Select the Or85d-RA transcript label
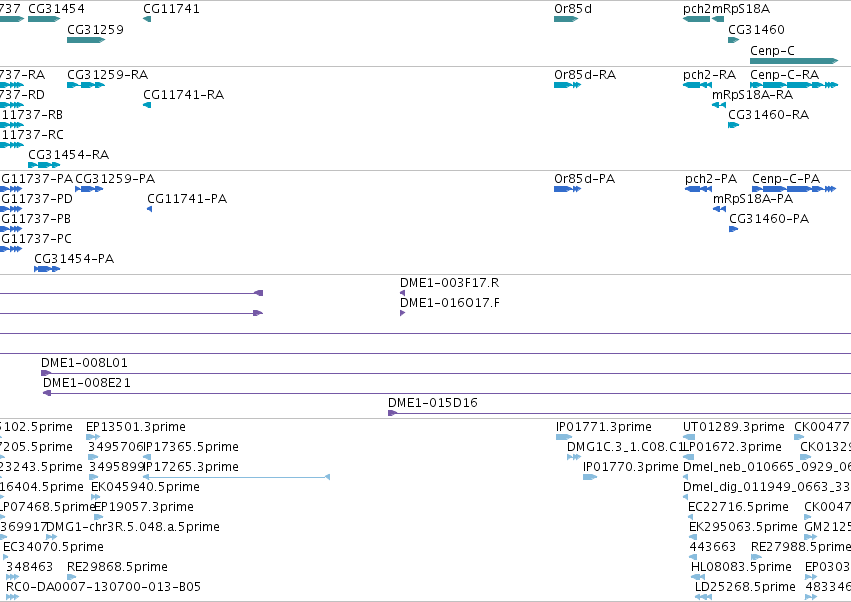The image size is (851, 602). coord(585,74)
